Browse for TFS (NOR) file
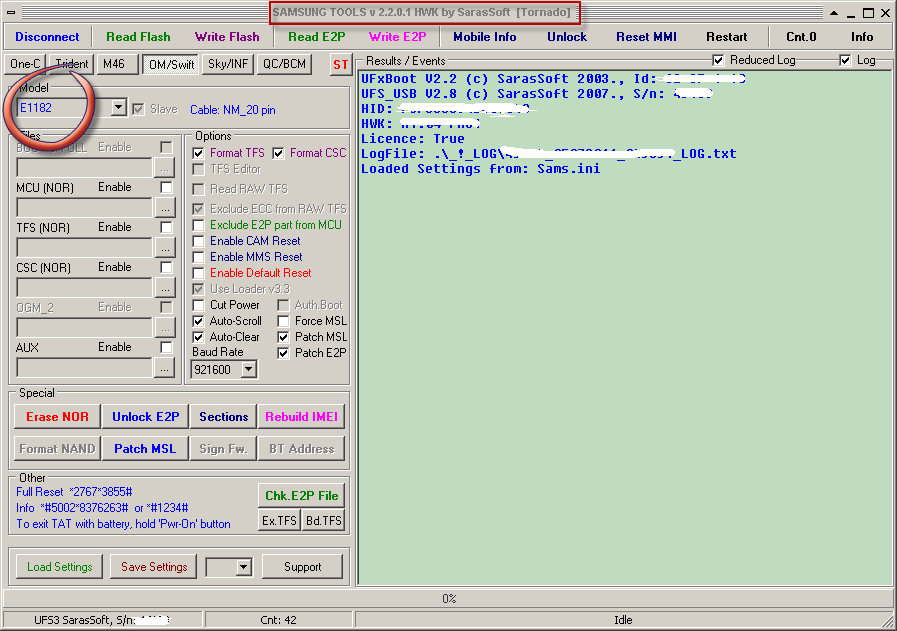 [165, 248]
